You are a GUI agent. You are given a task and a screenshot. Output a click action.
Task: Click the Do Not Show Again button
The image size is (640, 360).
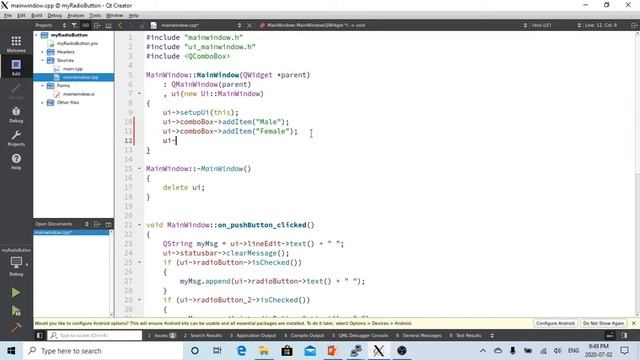coord(603,323)
